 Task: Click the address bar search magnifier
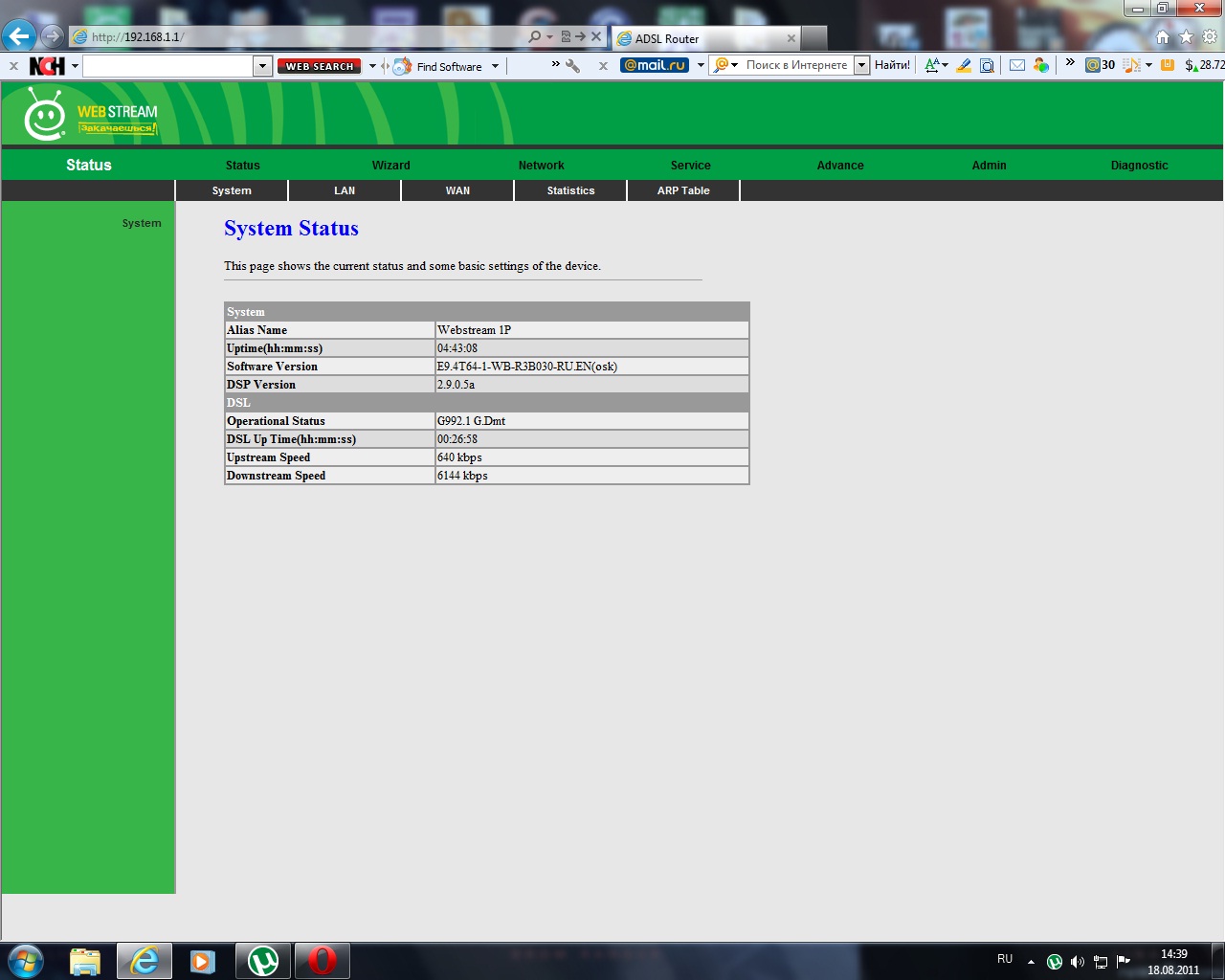point(535,36)
